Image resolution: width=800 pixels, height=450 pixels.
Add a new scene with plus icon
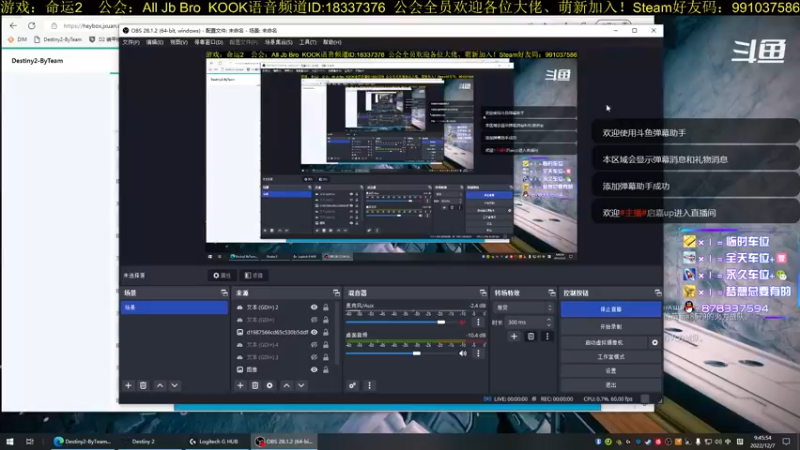(128, 386)
